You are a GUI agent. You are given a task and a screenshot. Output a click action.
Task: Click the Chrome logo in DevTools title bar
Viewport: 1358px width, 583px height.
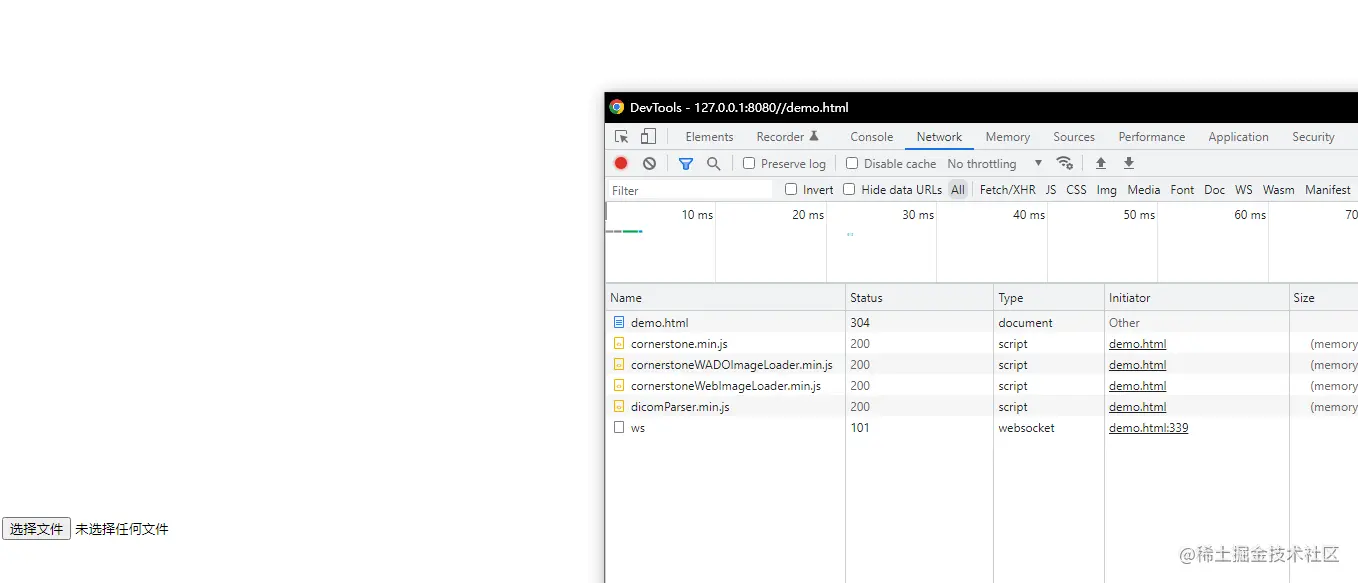[617, 107]
